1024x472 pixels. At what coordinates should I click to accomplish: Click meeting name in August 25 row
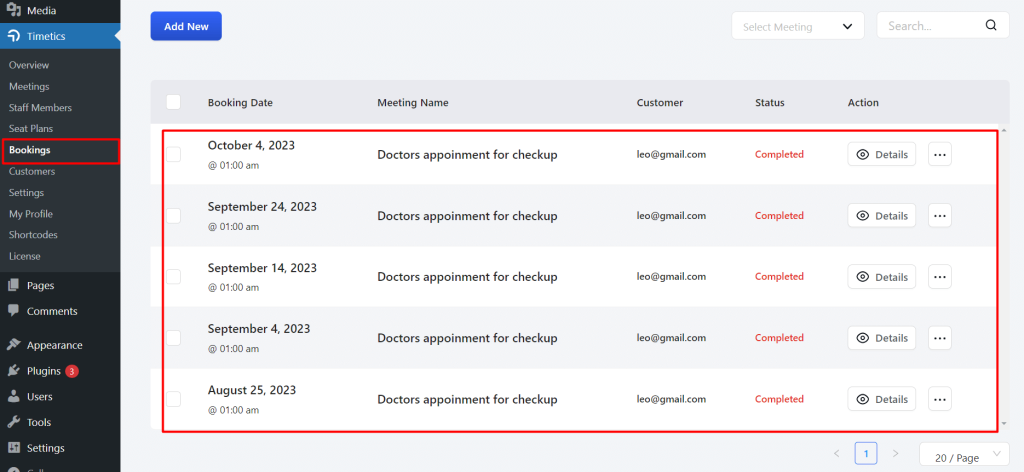pyautogui.click(x=467, y=399)
